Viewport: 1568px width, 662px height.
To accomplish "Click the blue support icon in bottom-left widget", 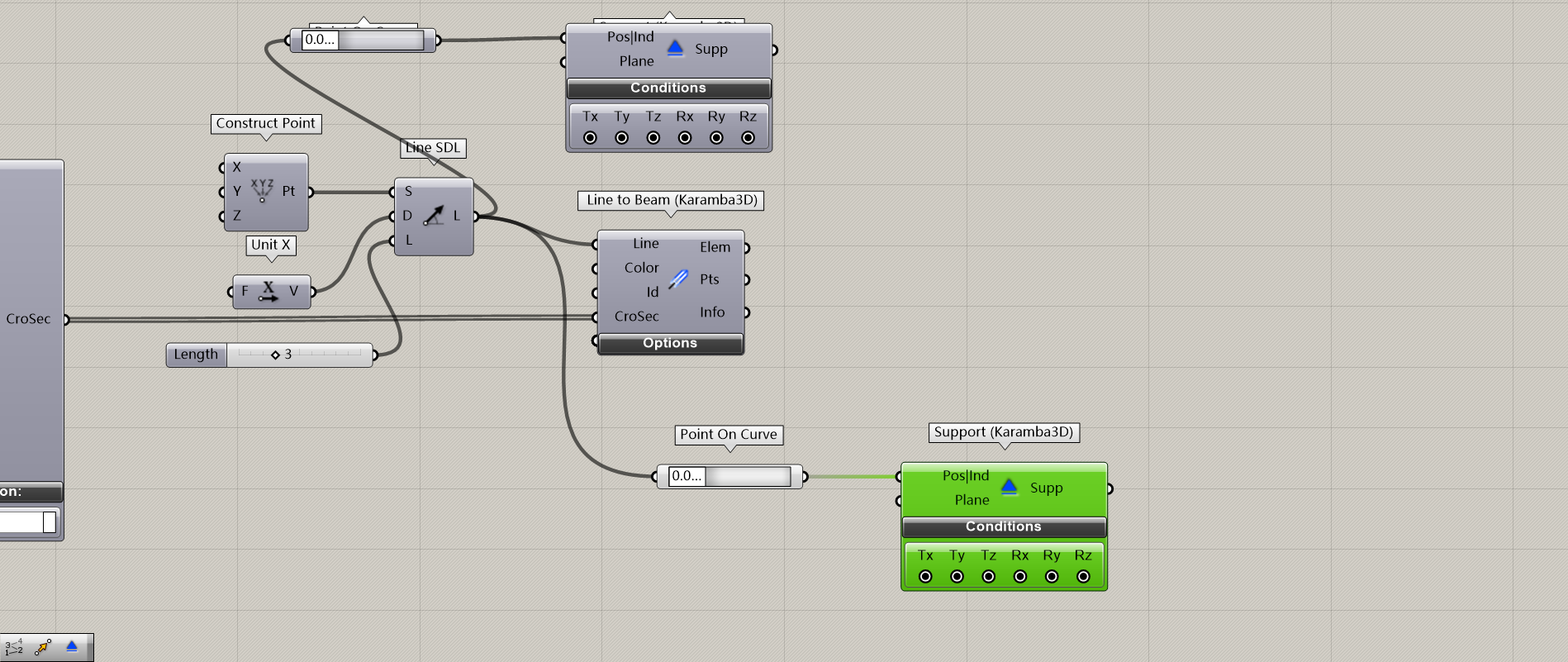I will coord(72,646).
